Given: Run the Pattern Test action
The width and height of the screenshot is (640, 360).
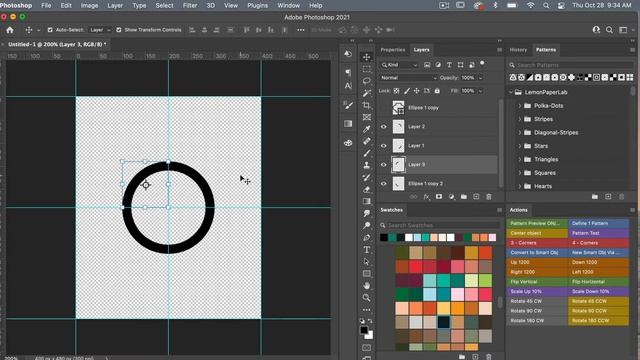Looking at the screenshot, I should [x=598, y=233].
